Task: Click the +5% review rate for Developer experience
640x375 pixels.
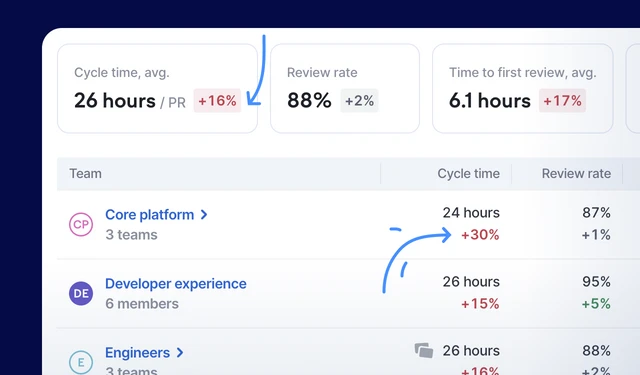Action: pyautogui.click(x=596, y=304)
